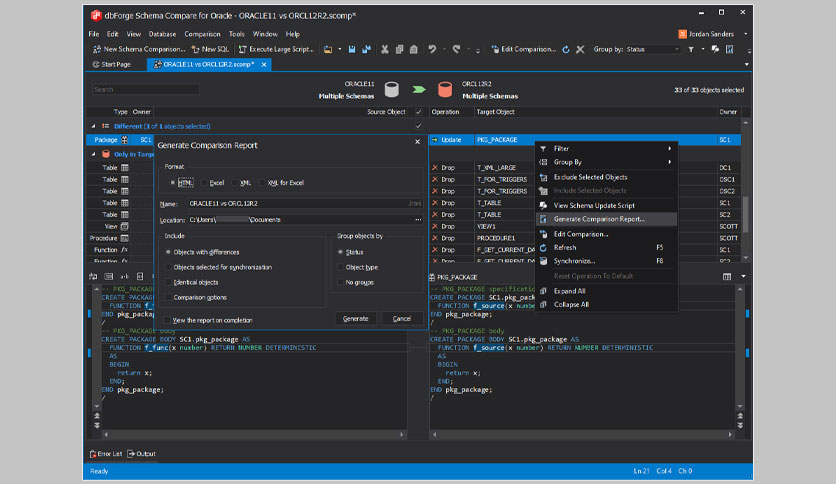
Task: Expand the Filter submenu arrow
Action: tap(670, 148)
